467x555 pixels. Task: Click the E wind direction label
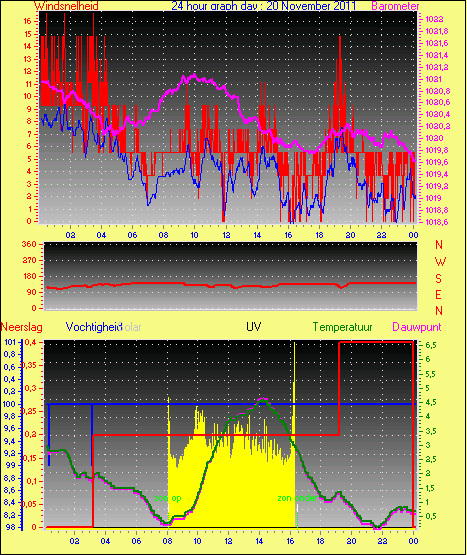coord(438,294)
